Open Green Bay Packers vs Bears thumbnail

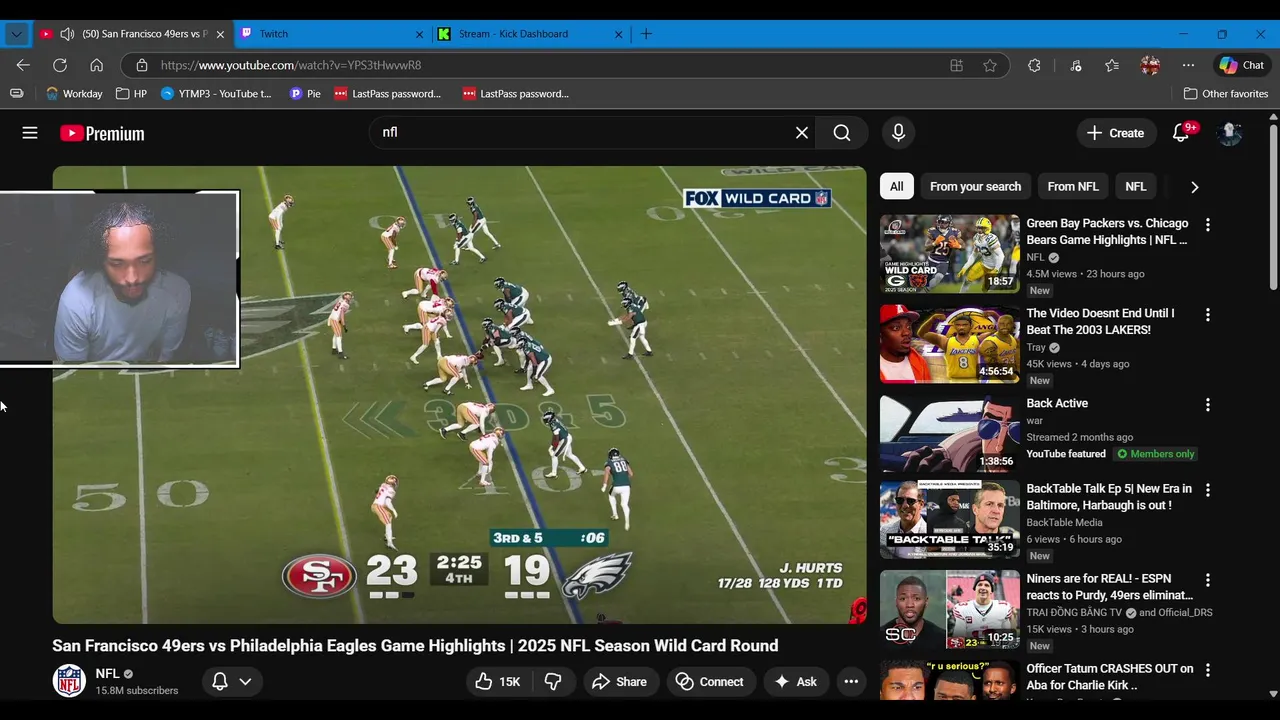click(949, 254)
